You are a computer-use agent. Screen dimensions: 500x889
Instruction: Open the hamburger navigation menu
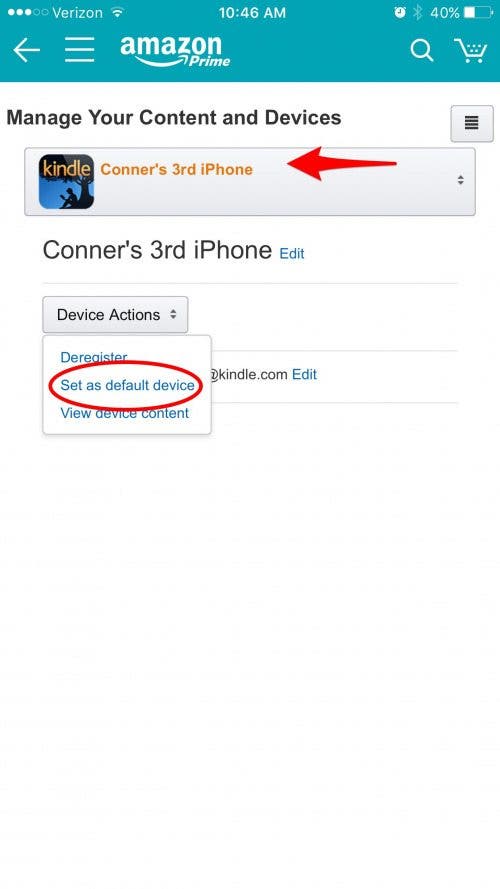coord(79,50)
